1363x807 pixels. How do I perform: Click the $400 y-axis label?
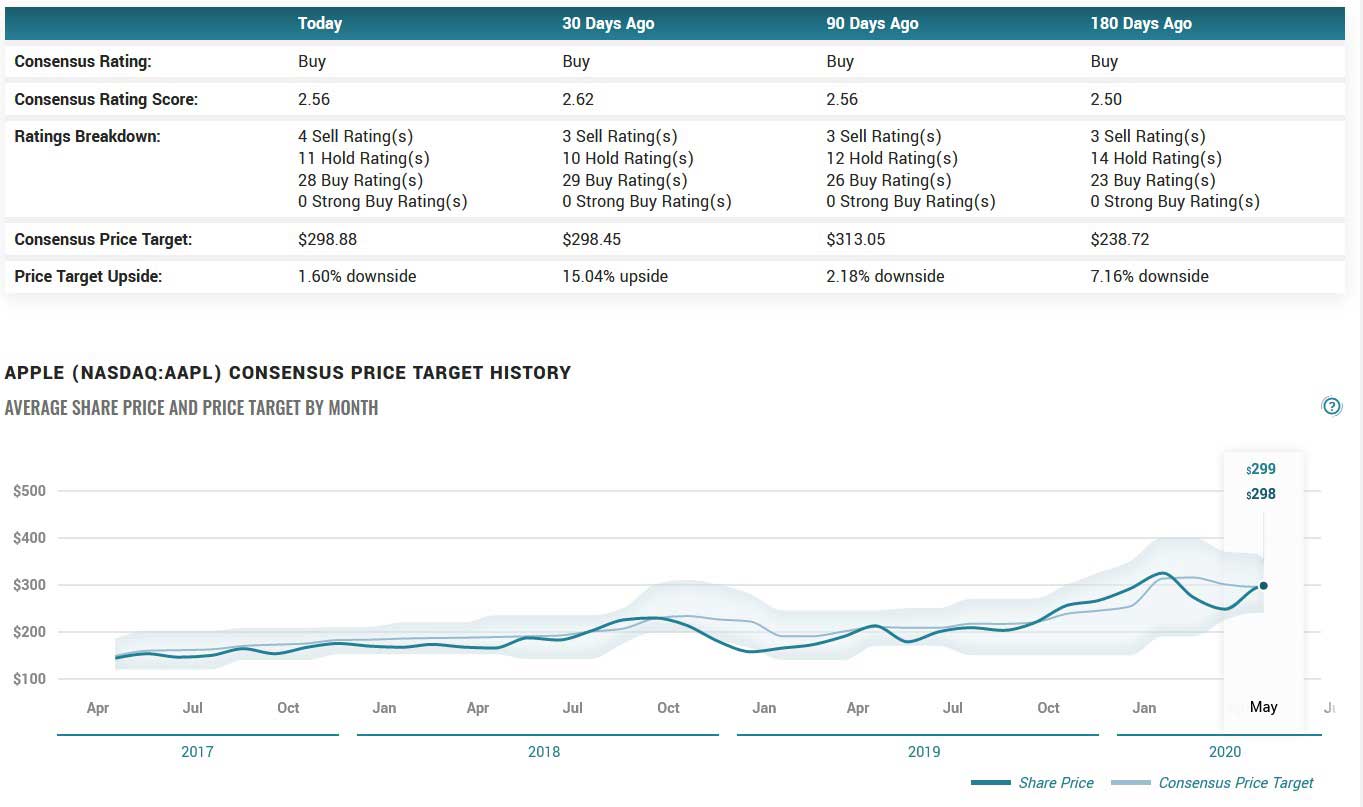tap(30, 538)
